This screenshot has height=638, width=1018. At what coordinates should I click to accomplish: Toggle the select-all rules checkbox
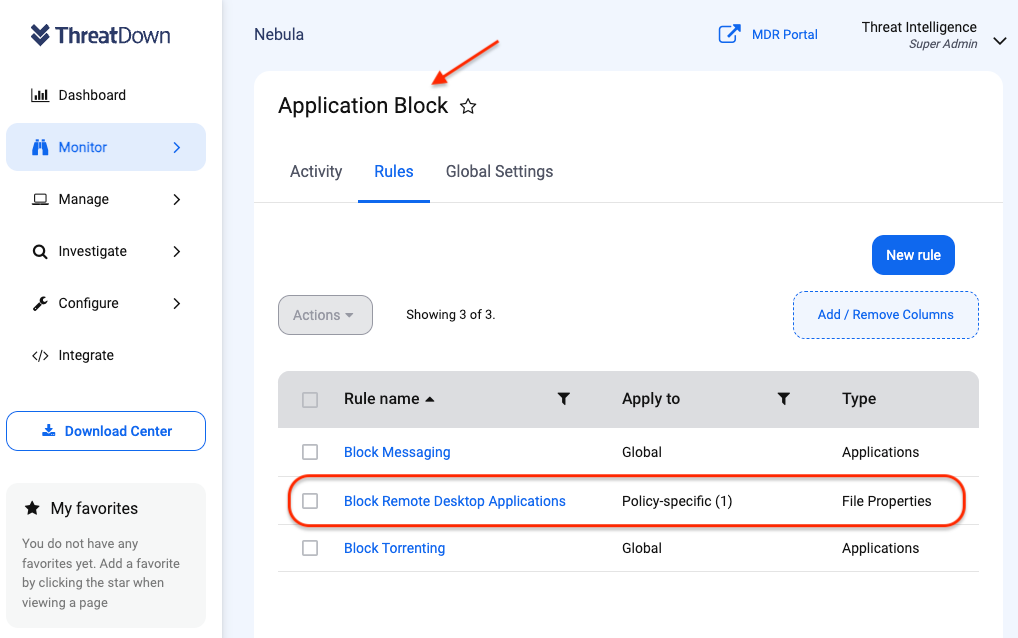point(310,399)
